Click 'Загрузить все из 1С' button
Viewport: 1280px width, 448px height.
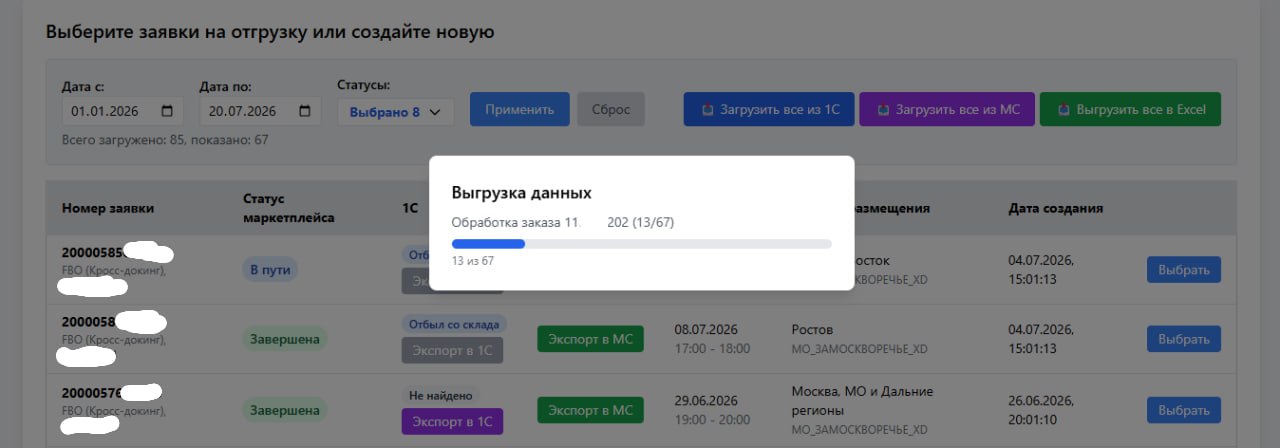pos(769,109)
